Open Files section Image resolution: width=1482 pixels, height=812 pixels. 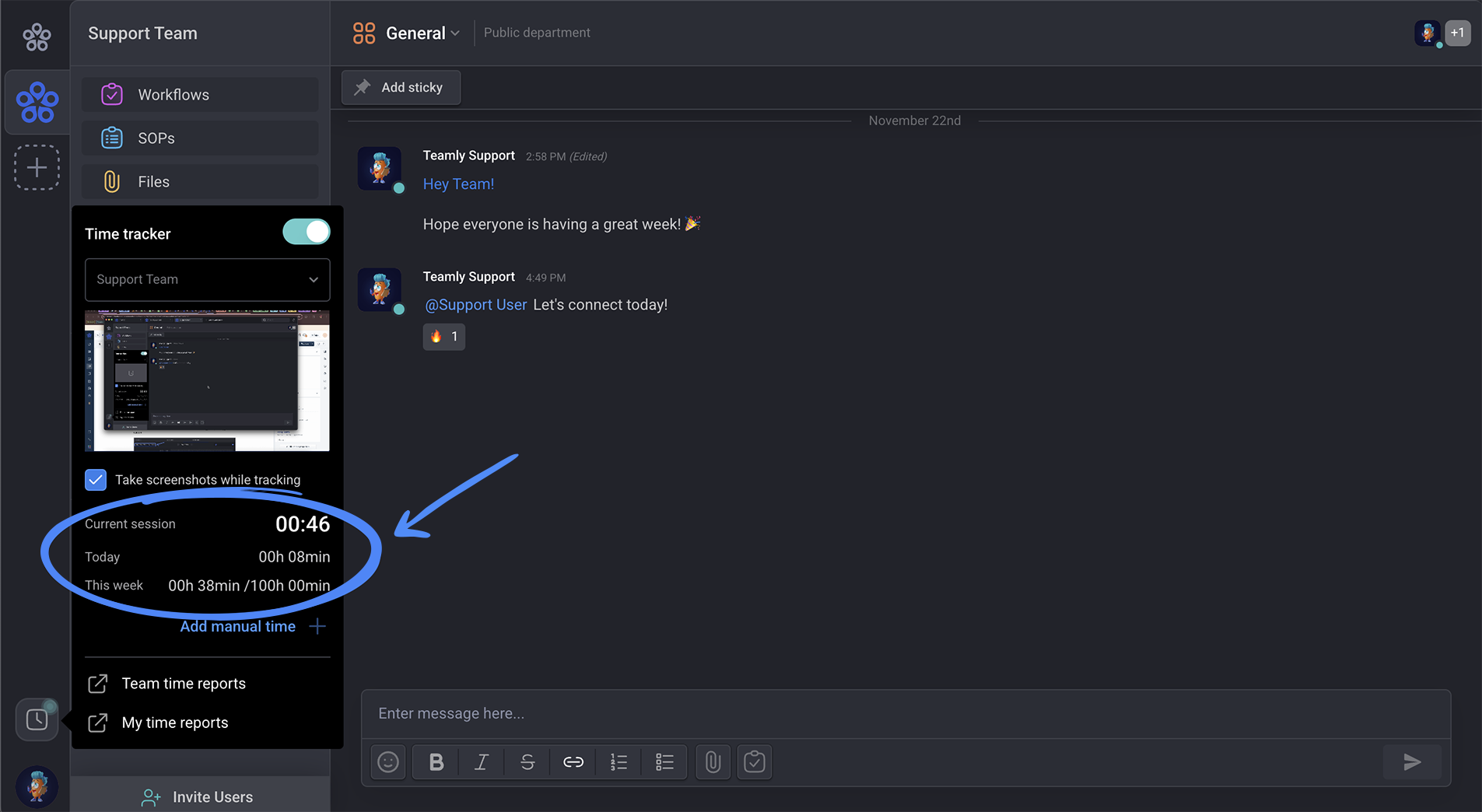coord(200,181)
